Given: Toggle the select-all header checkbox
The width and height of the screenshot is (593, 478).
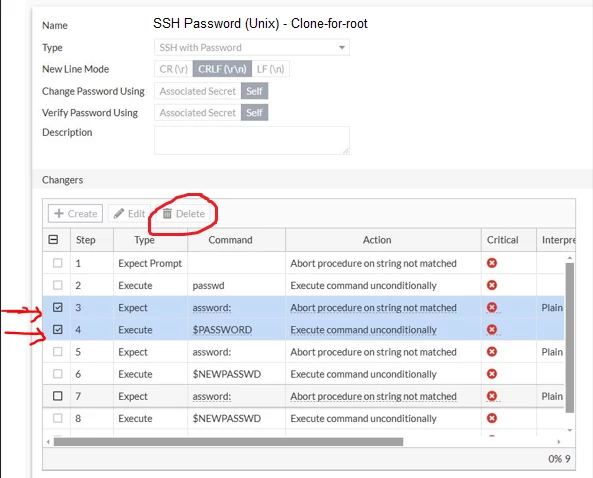Looking at the screenshot, I should click(53, 239).
